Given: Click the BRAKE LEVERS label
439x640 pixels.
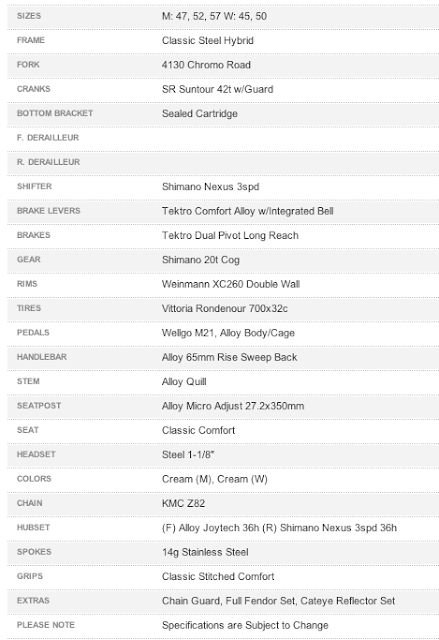Looking at the screenshot, I should click(49, 211).
